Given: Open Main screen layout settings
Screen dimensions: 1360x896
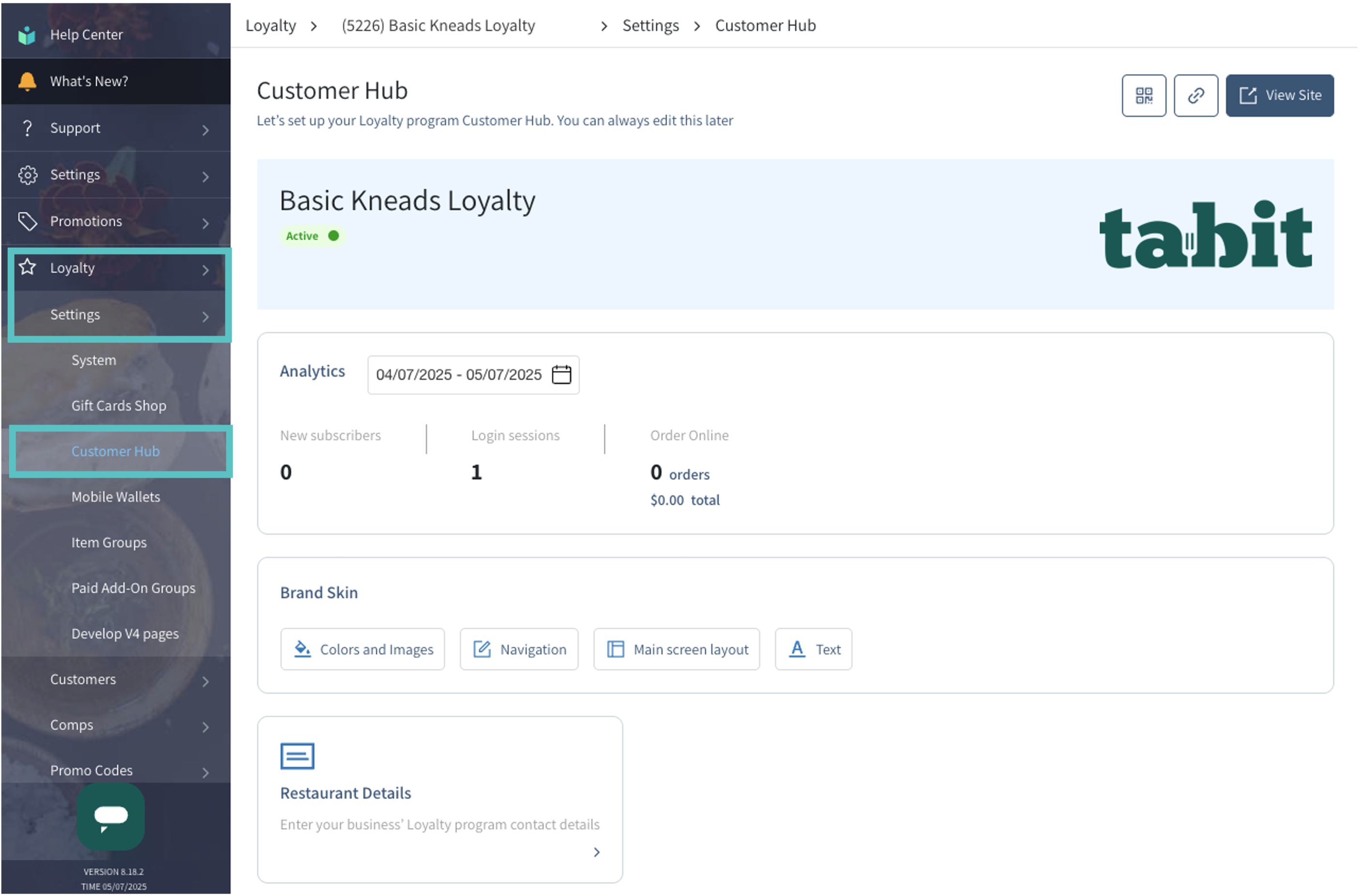Looking at the screenshot, I should [676, 650].
